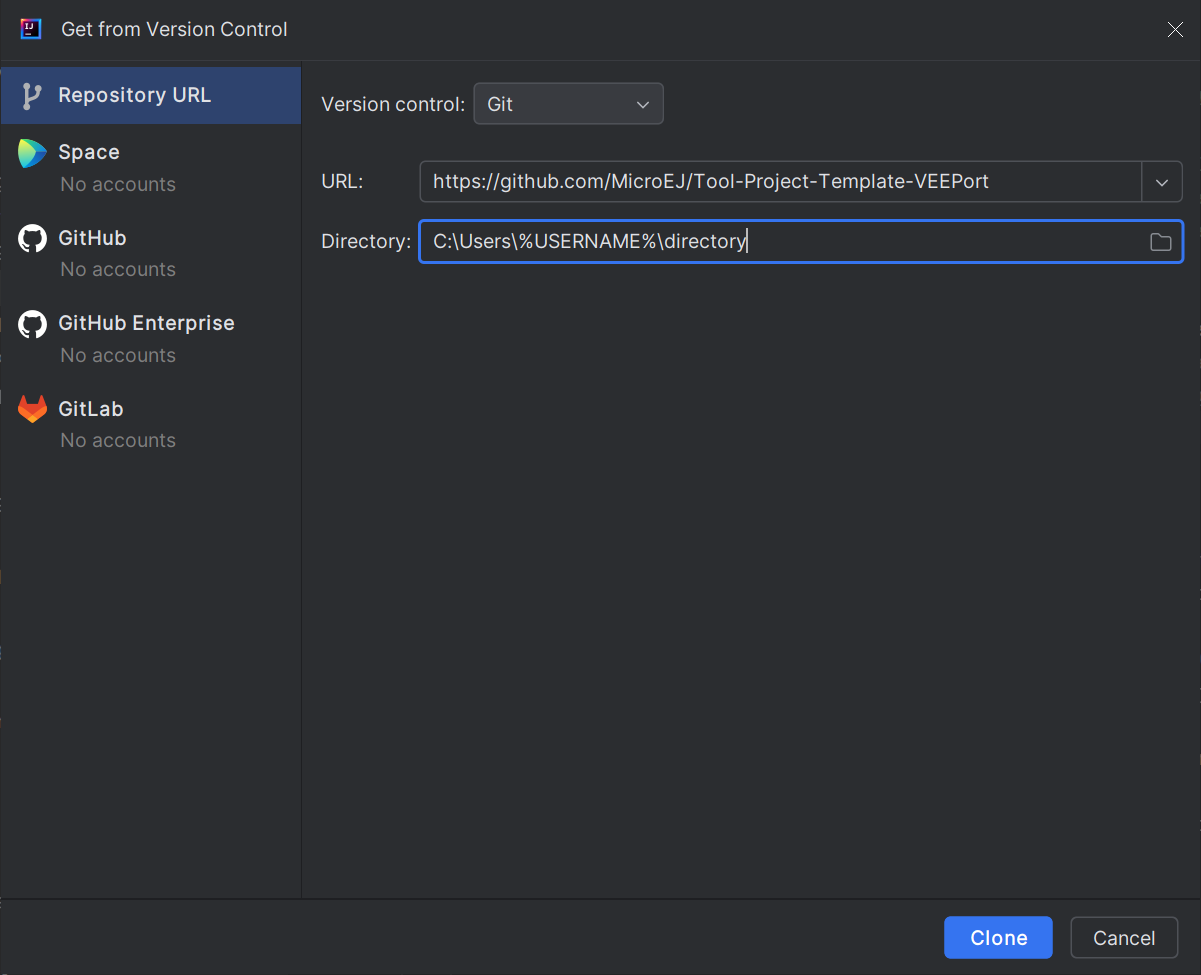Click the GitHub Enterprise octocat icon
Screen dimensions: 1201x975
[32, 324]
